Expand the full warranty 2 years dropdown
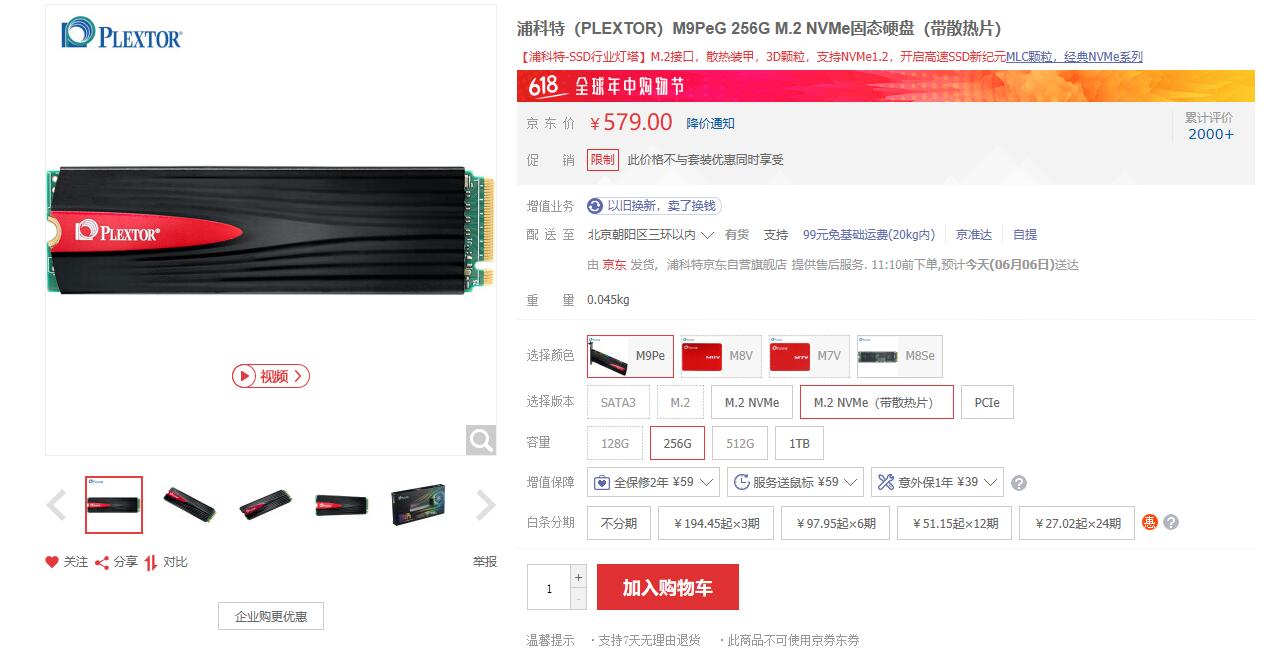The image size is (1275, 655). 653,482
